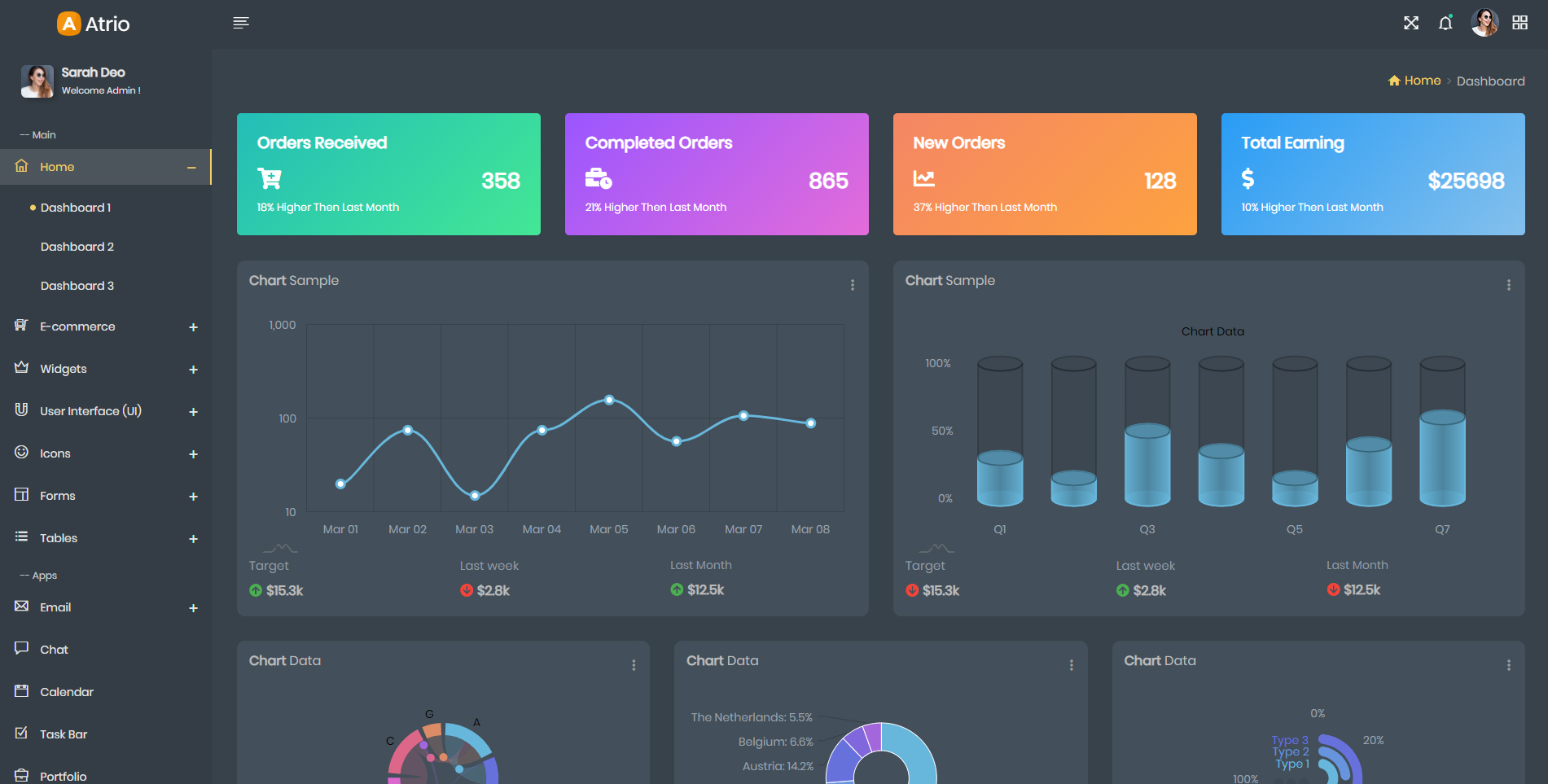
Task: Open the top bar user avatar
Action: pyautogui.click(x=1484, y=23)
